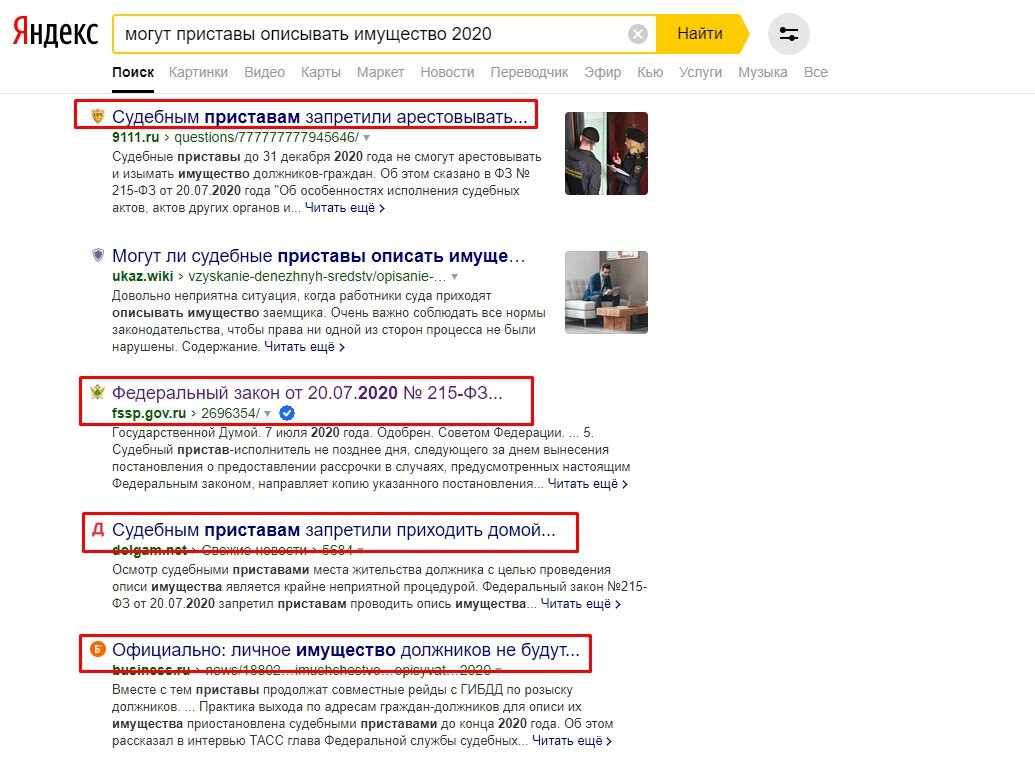Click 'Читать ещё' in the business.ru snippet
The width and height of the screenshot is (1035, 777).
click(x=572, y=741)
